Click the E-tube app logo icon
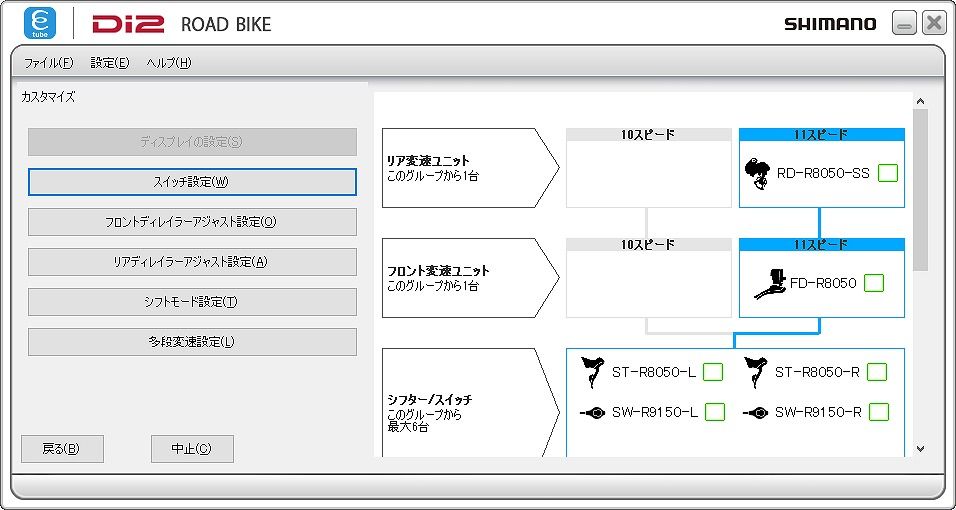The width and height of the screenshot is (956, 510). click(x=40, y=23)
